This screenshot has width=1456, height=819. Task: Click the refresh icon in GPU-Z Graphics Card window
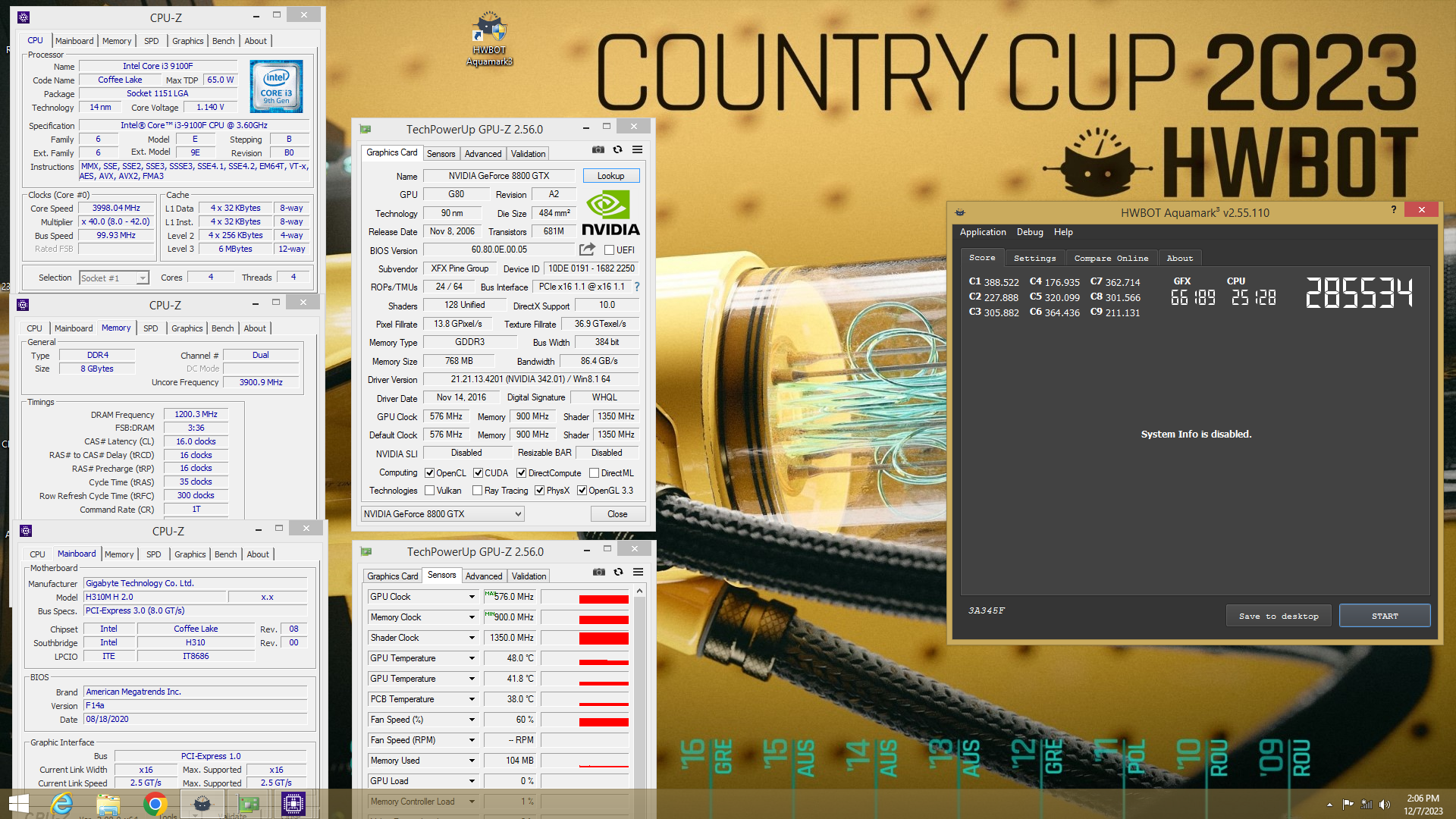point(618,150)
